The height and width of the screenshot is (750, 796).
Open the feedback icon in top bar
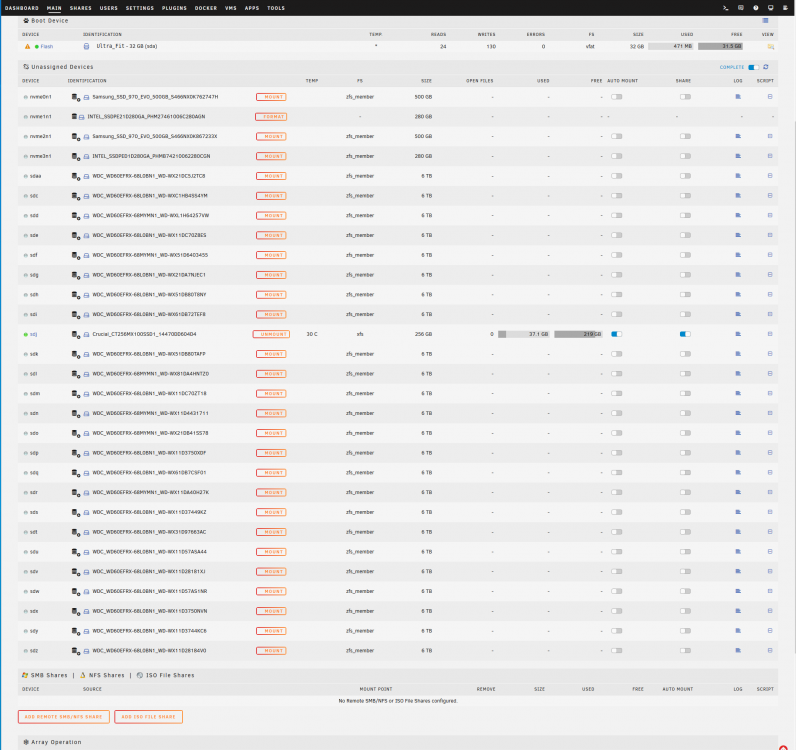(x=741, y=8)
